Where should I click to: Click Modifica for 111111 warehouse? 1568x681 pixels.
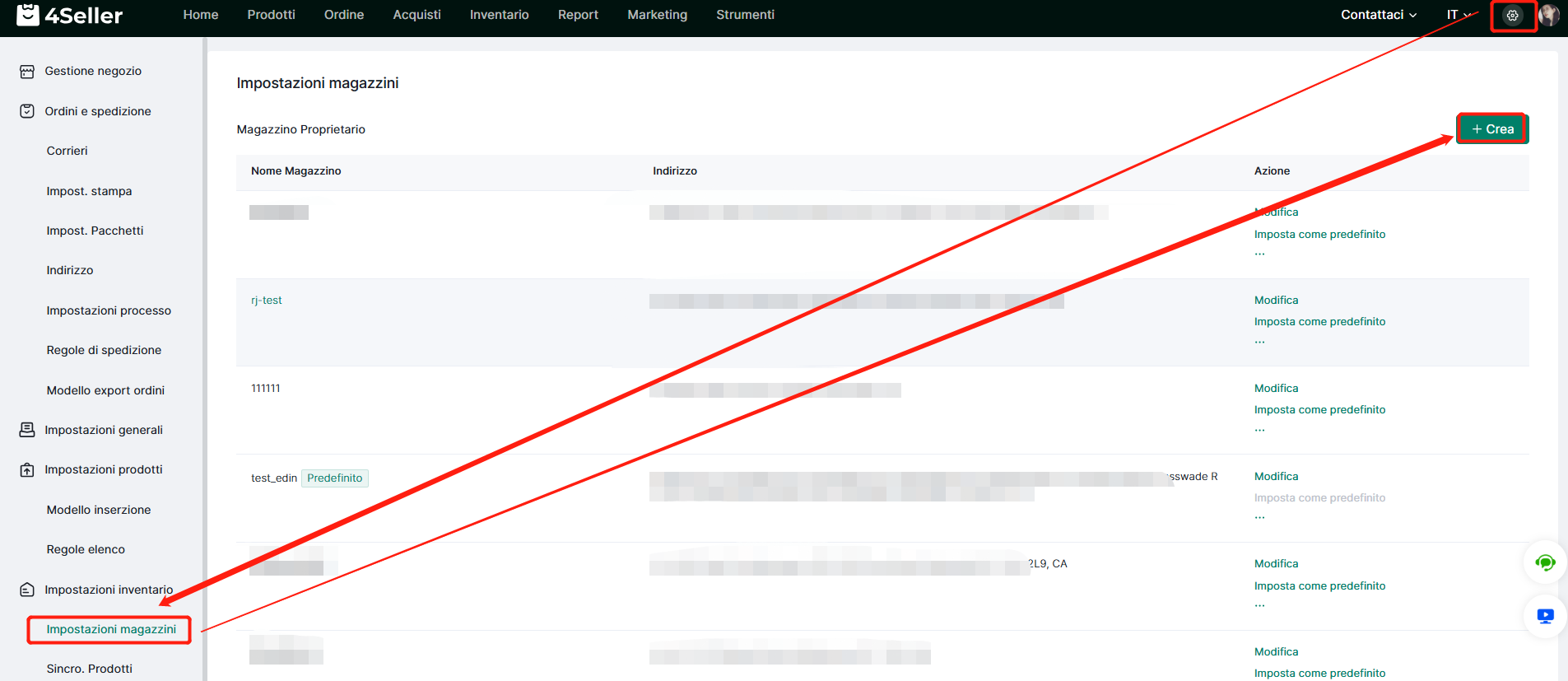coord(1276,389)
